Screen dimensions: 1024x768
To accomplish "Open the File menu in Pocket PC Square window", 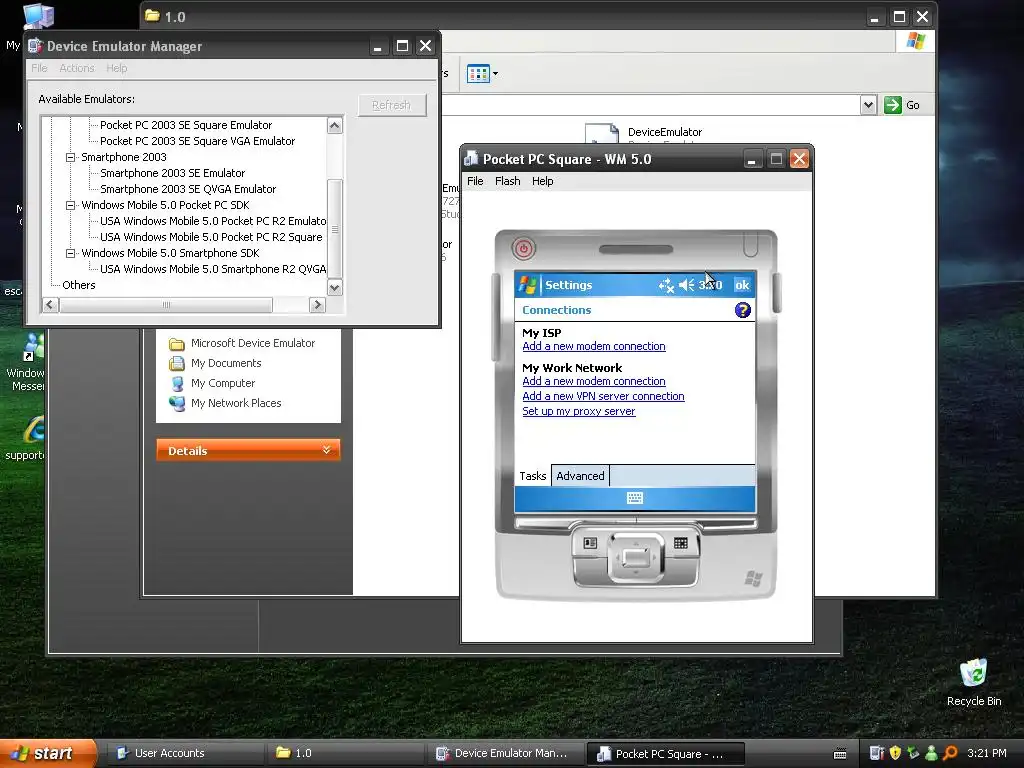I will tap(475, 181).
